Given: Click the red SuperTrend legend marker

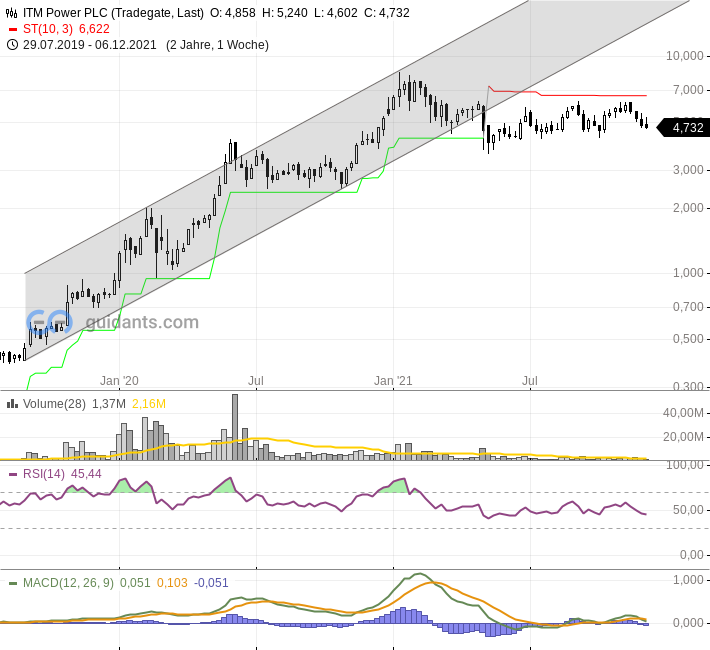Looking at the screenshot, I should (x=13, y=29).
